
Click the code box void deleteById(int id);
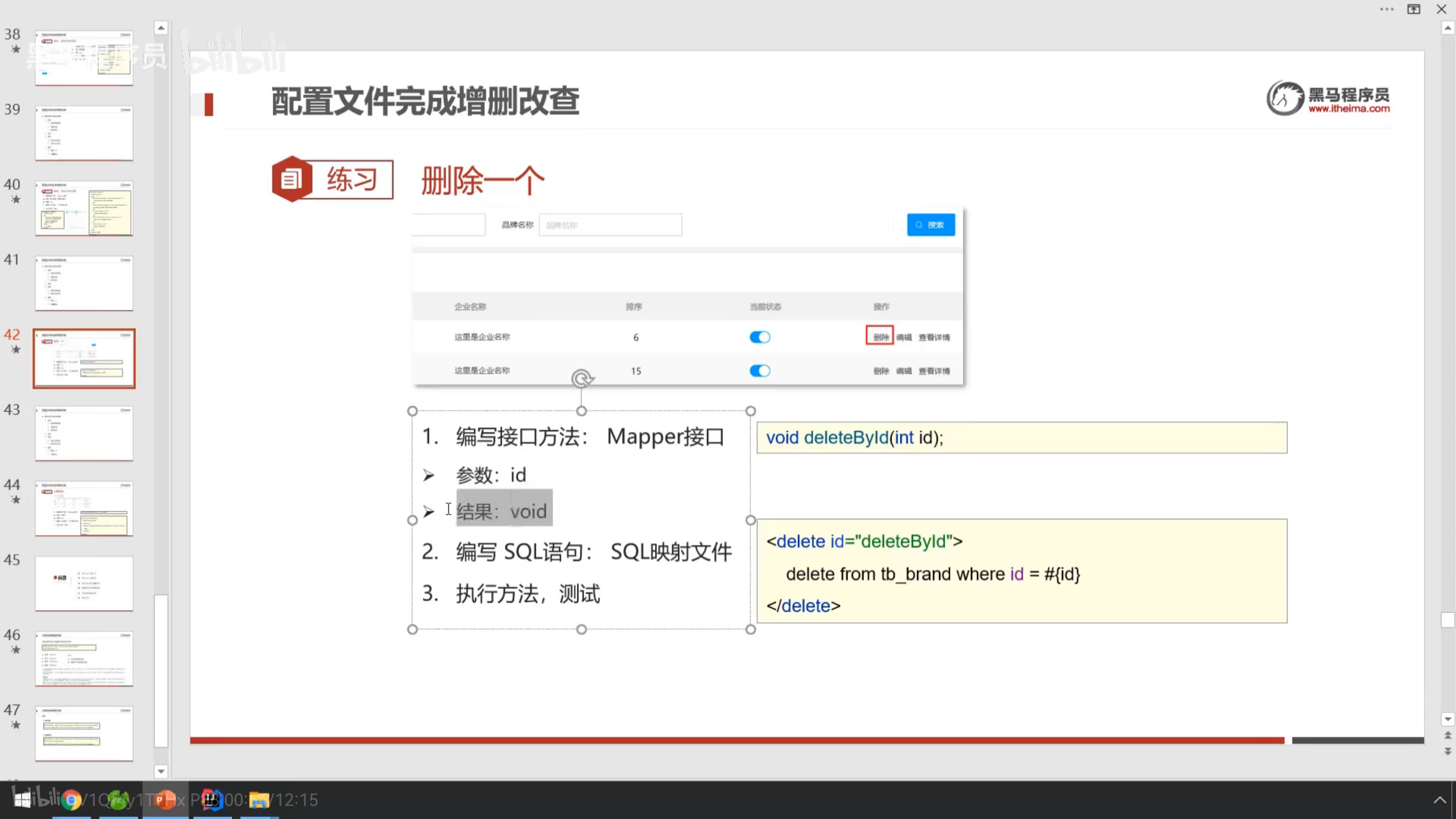[x=1022, y=437]
